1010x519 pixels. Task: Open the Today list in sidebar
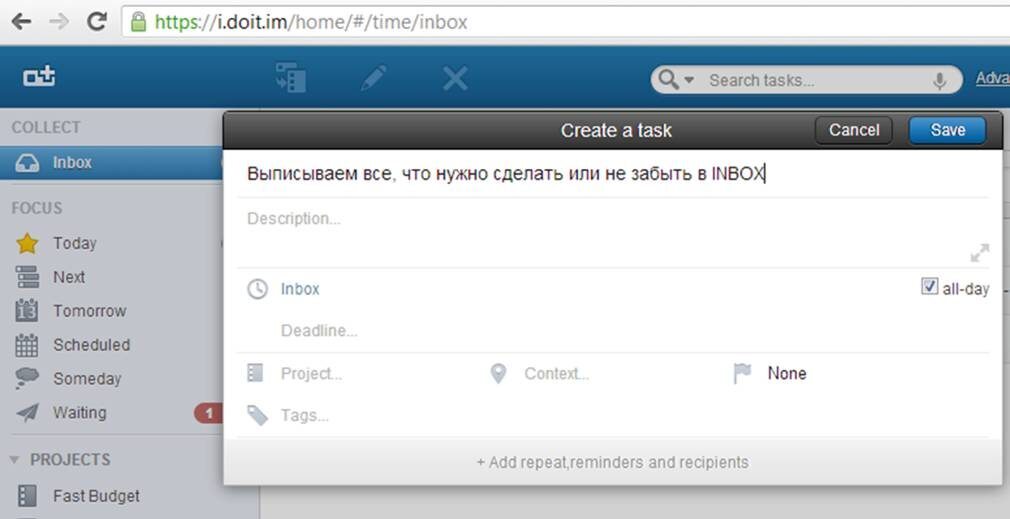pyautogui.click(x=74, y=243)
